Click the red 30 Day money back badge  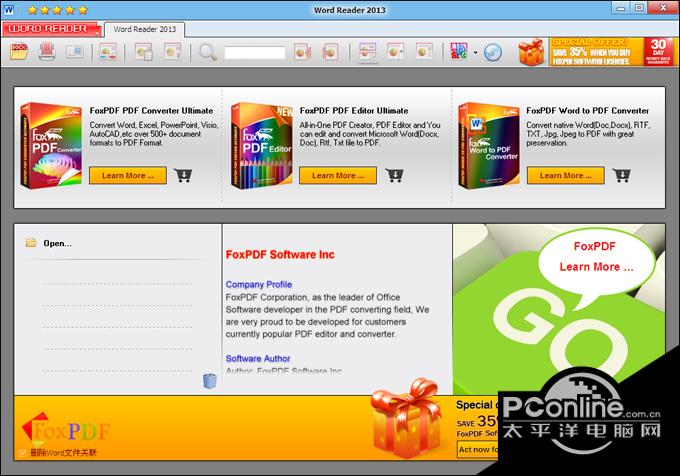[658, 52]
